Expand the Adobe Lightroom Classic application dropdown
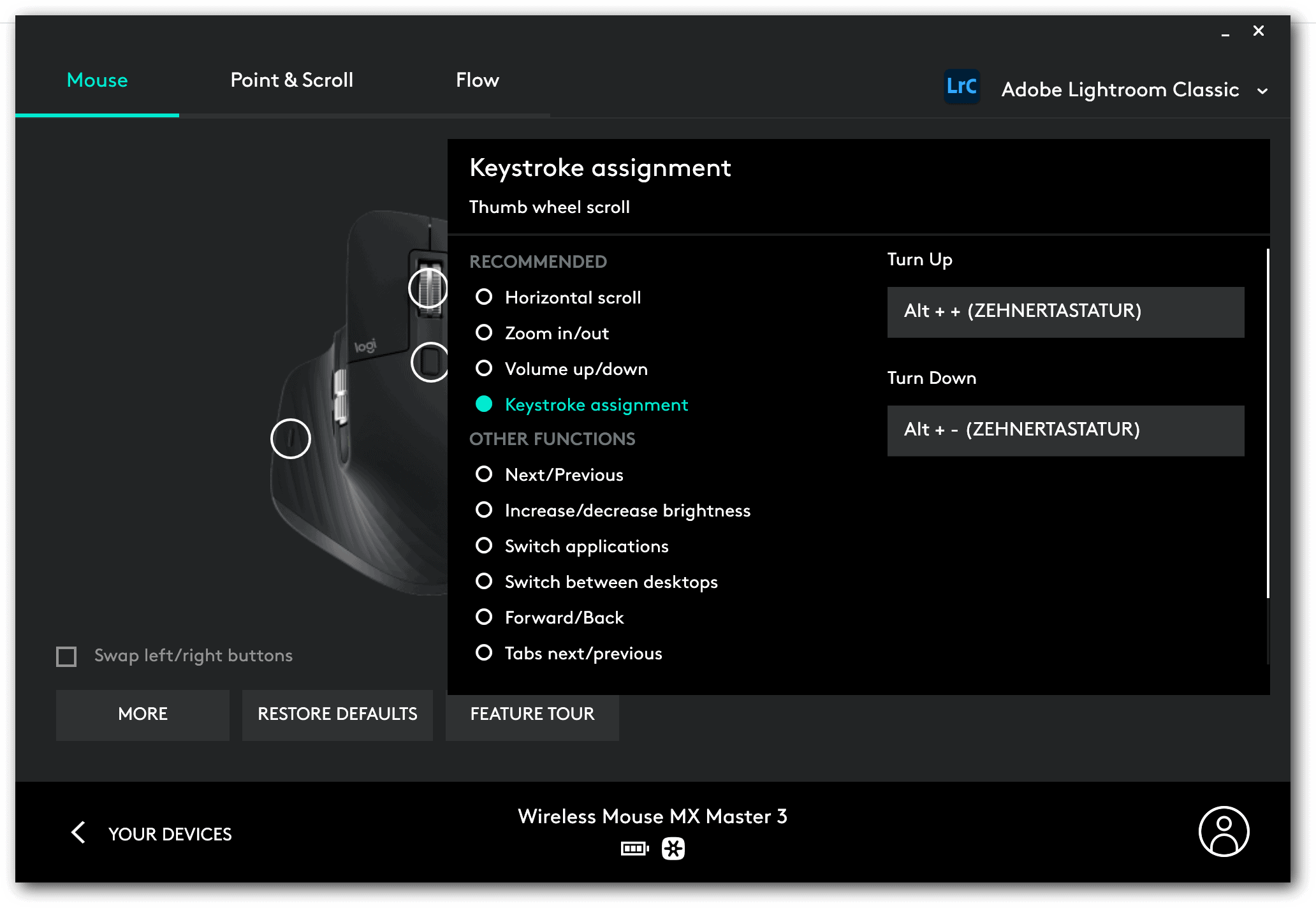Viewport: 1316px width, 908px height. click(x=1262, y=91)
